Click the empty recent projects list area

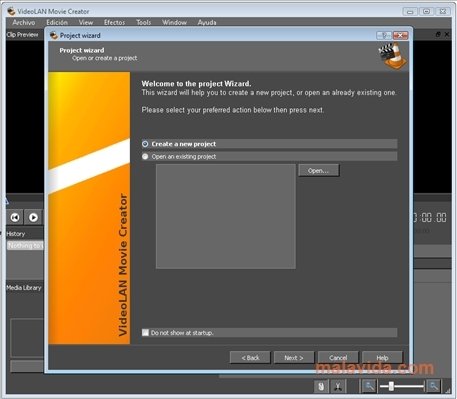click(226, 216)
